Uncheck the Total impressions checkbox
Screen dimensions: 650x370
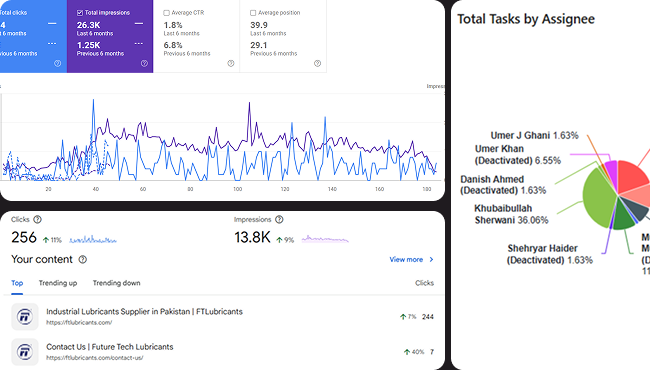click(80, 13)
